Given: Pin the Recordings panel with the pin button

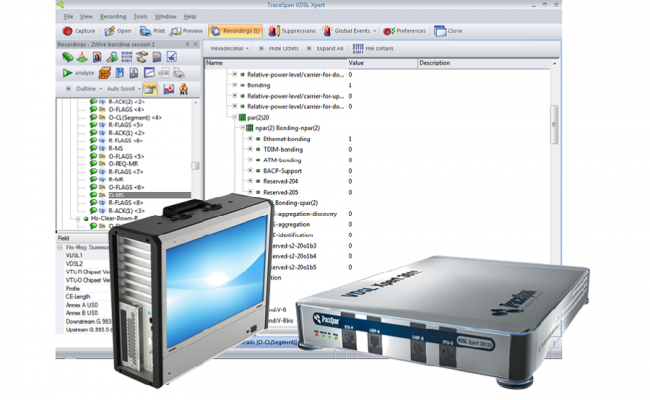Looking at the screenshot, I should [x=187, y=44].
